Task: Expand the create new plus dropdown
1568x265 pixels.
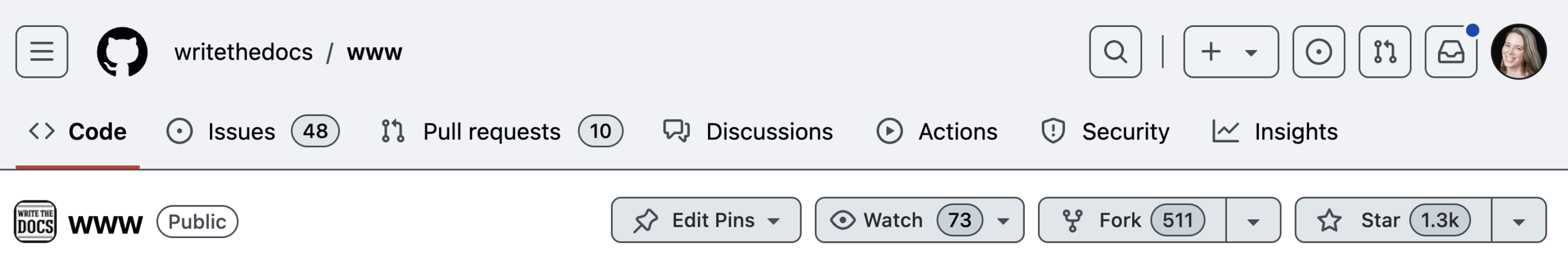Action: click(x=1231, y=51)
